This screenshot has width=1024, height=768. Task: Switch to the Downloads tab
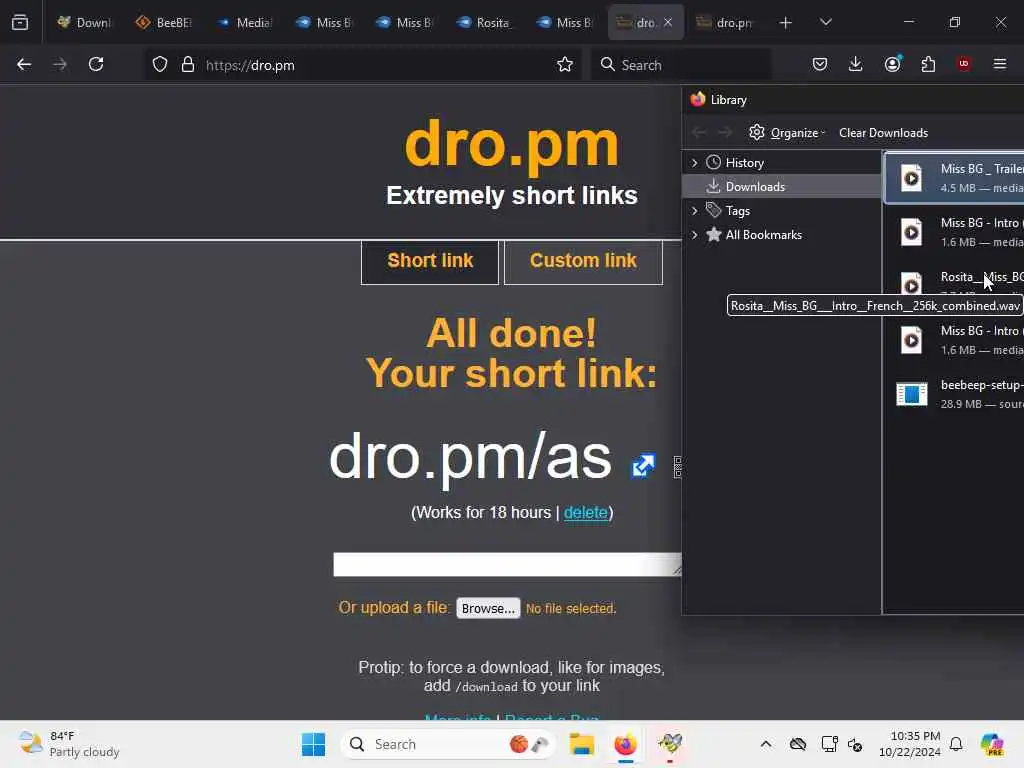[84, 23]
